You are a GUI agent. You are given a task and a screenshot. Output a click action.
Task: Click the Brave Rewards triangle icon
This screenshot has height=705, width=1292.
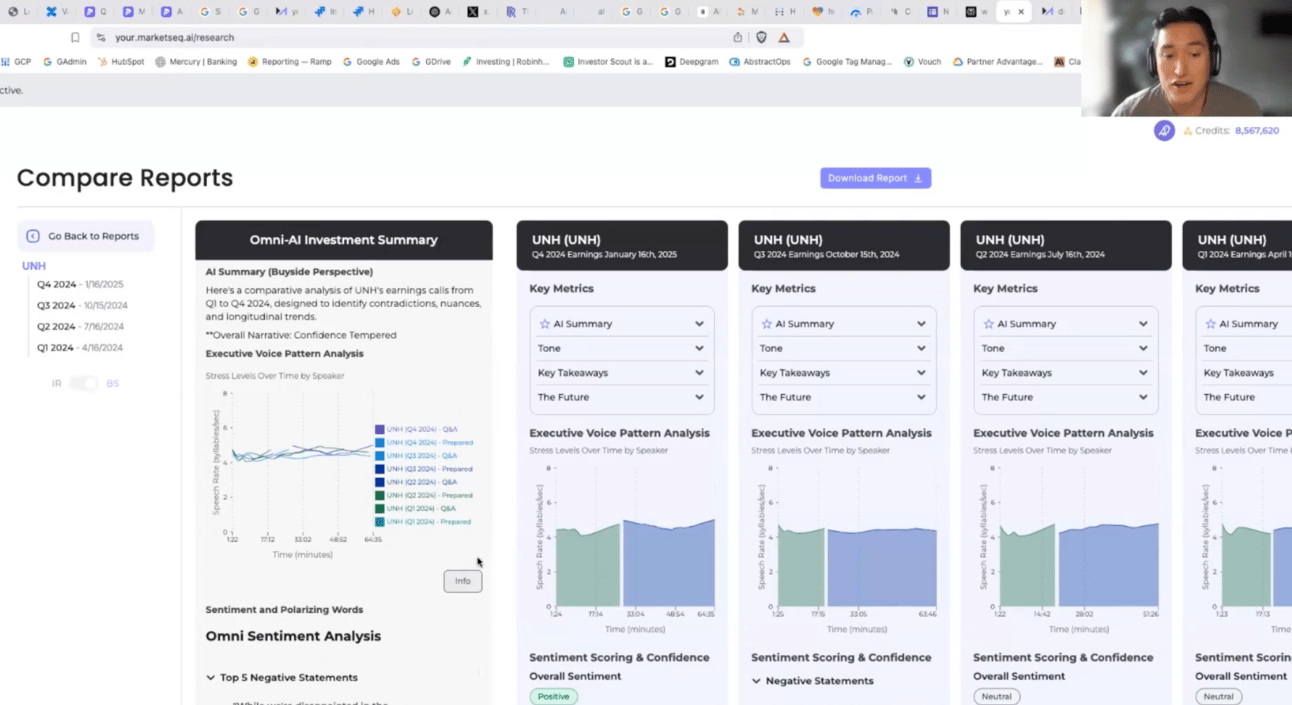[x=784, y=37]
